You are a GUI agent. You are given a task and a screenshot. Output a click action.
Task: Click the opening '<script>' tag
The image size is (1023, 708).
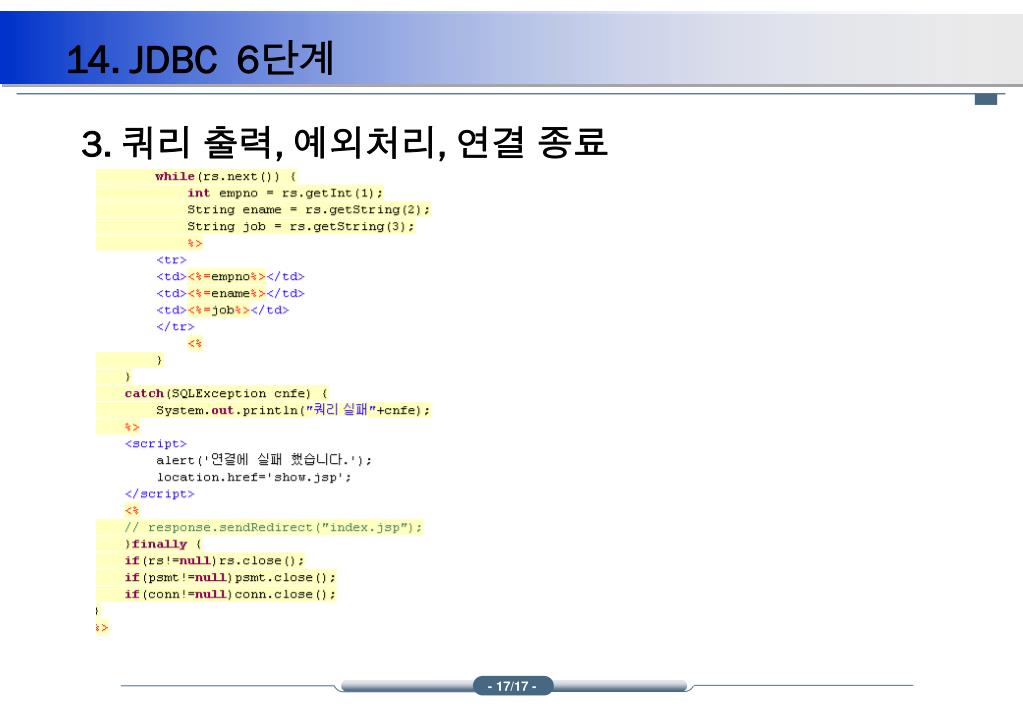click(x=156, y=444)
